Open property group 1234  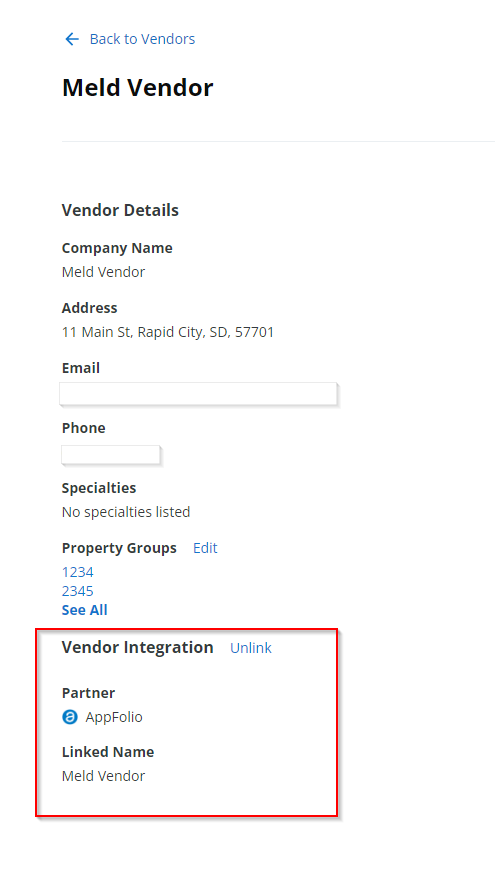(77, 572)
